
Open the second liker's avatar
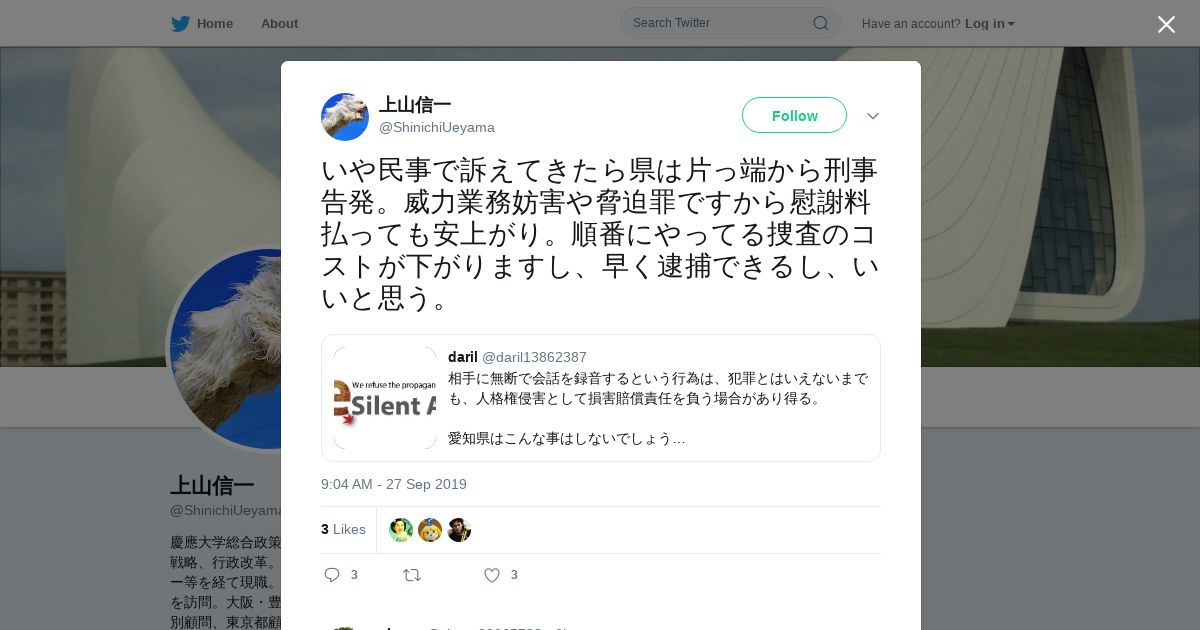point(430,530)
